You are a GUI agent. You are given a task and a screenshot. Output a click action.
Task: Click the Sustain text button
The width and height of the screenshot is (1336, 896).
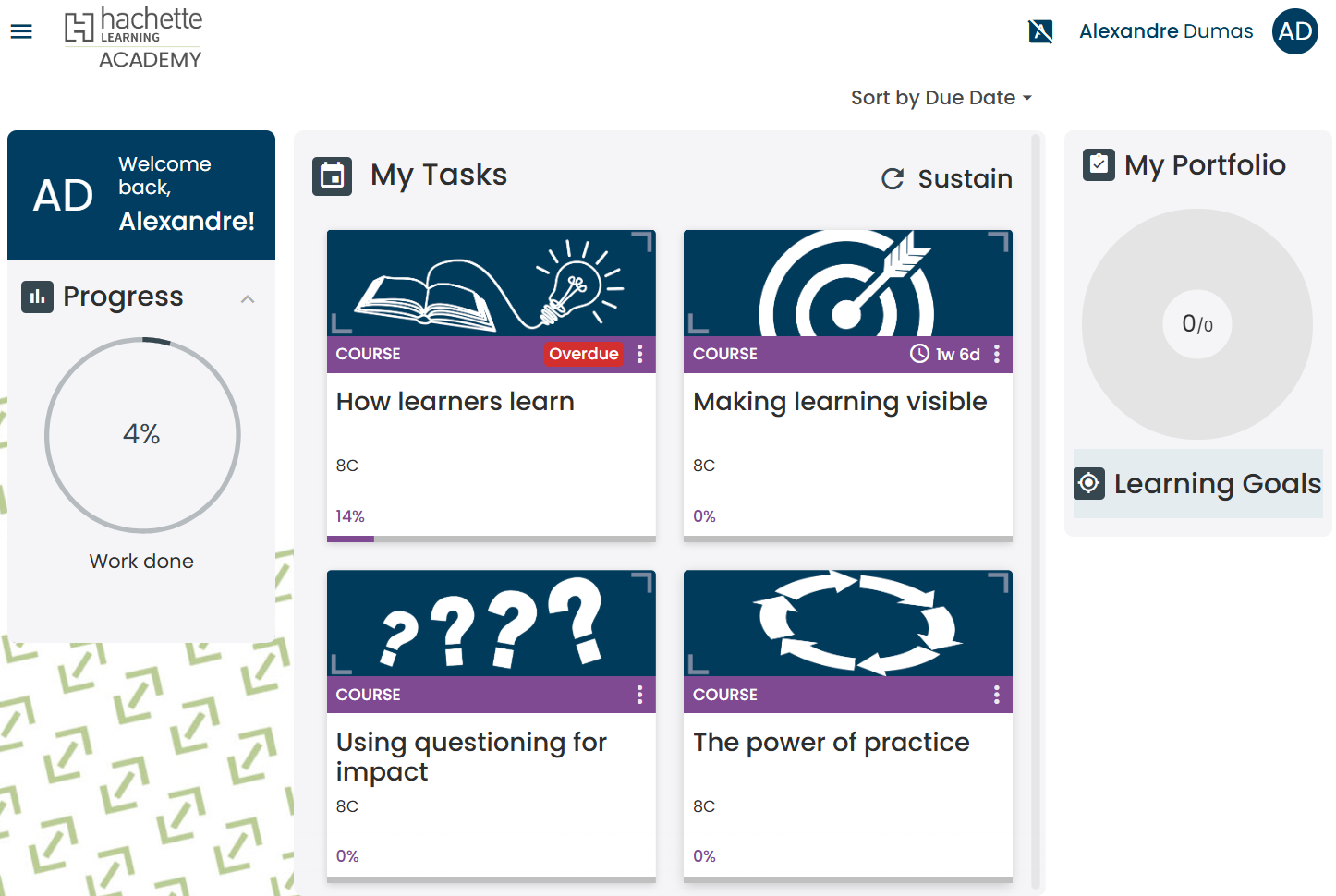(964, 179)
